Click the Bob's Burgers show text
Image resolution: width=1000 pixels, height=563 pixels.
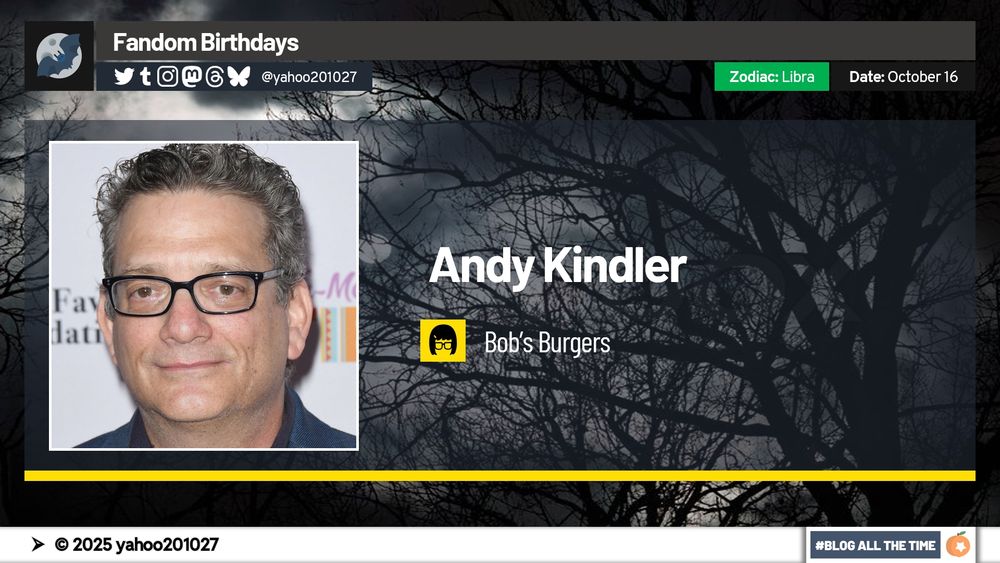point(547,342)
